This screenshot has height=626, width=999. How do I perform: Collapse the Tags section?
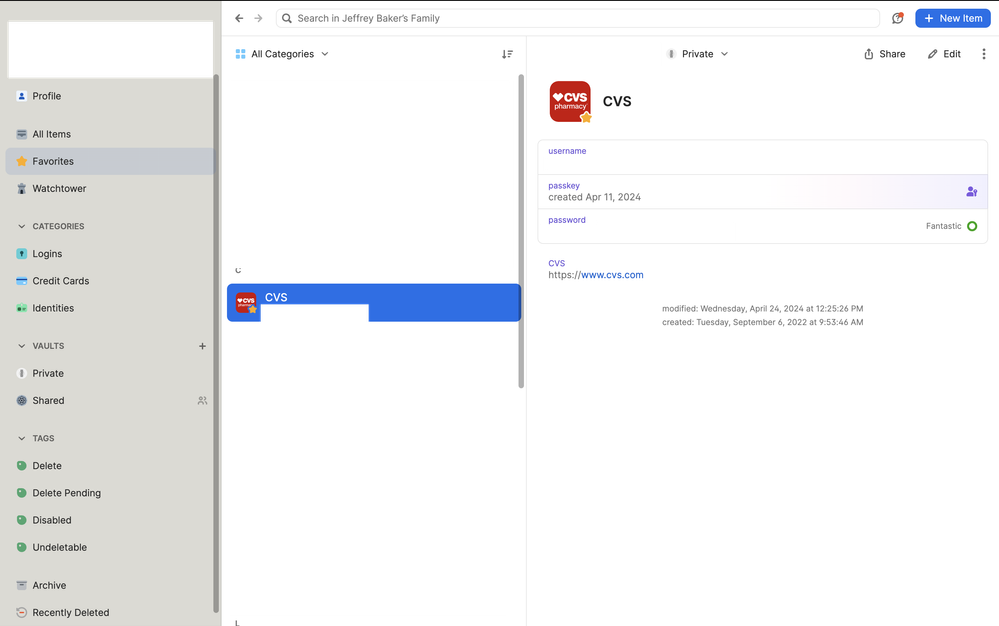(x=22, y=439)
